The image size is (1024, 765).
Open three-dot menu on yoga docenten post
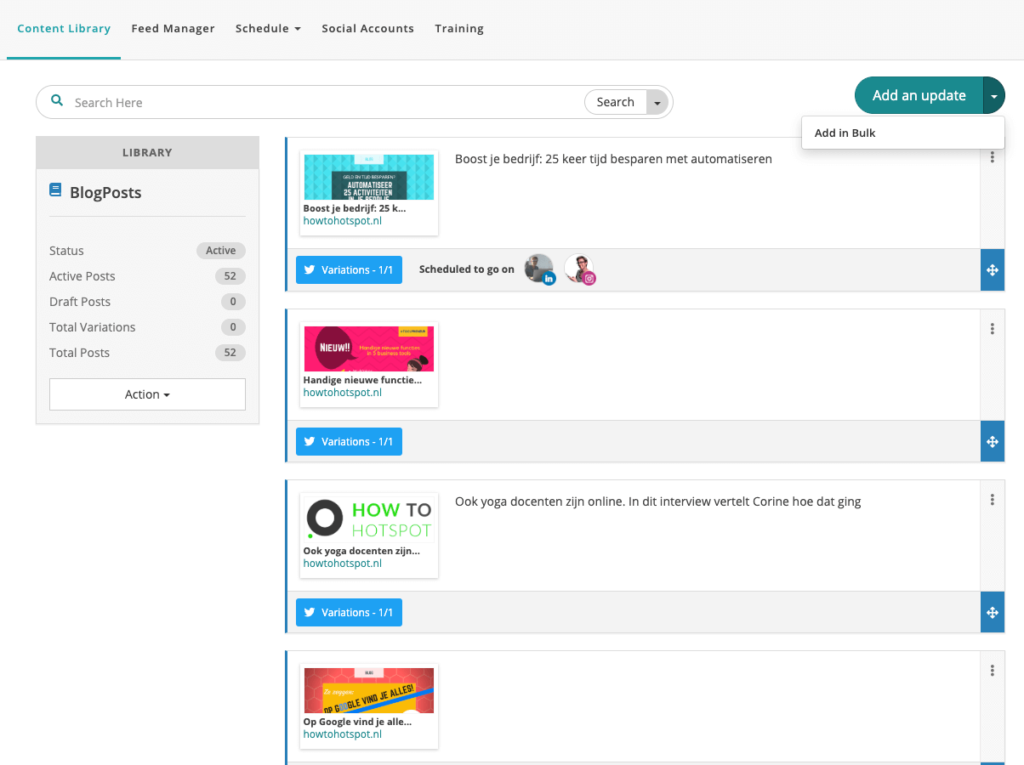(992, 500)
